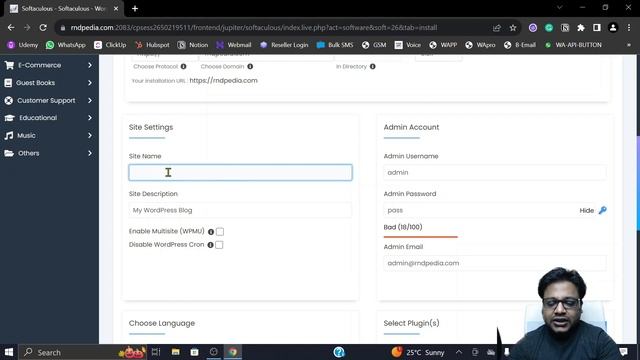
Task: Open the Chrome three-dot menu
Action: click(629, 28)
